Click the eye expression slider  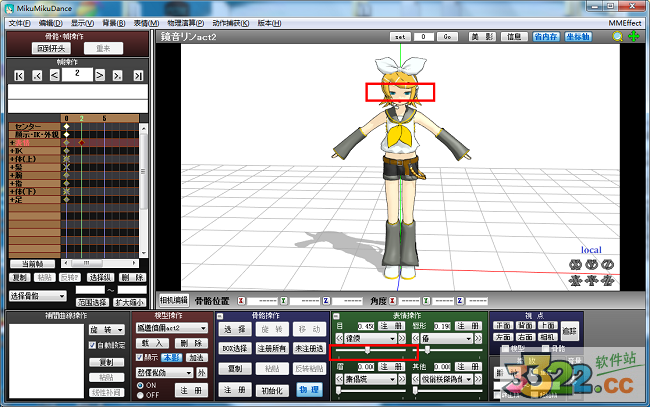tap(370, 350)
